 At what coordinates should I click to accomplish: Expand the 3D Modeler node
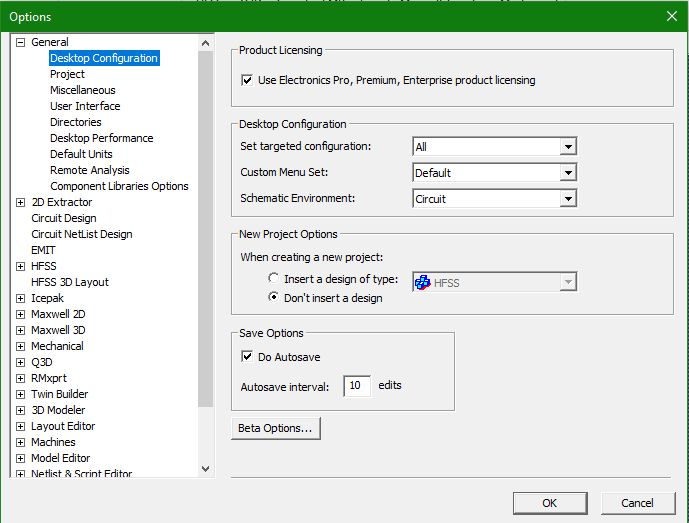point(21,410)
